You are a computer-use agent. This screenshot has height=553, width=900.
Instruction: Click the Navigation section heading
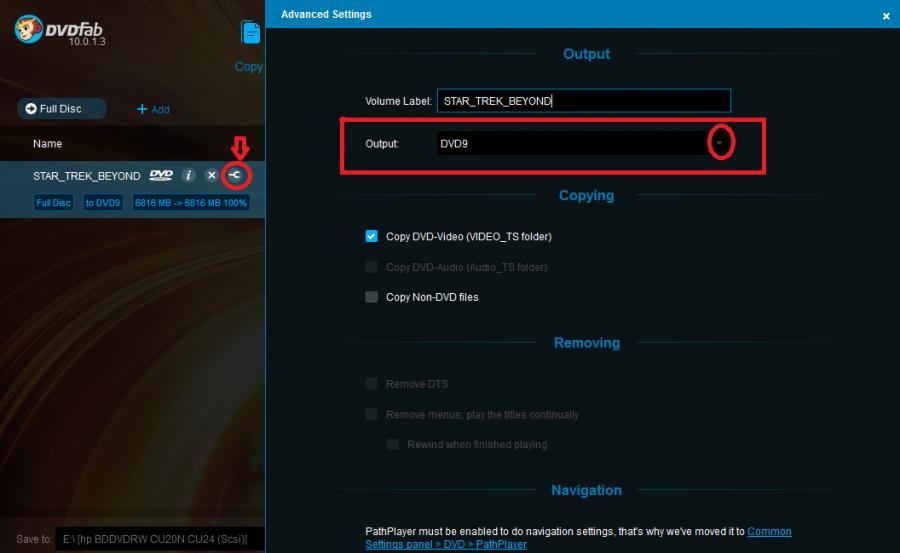coord(586,490)
